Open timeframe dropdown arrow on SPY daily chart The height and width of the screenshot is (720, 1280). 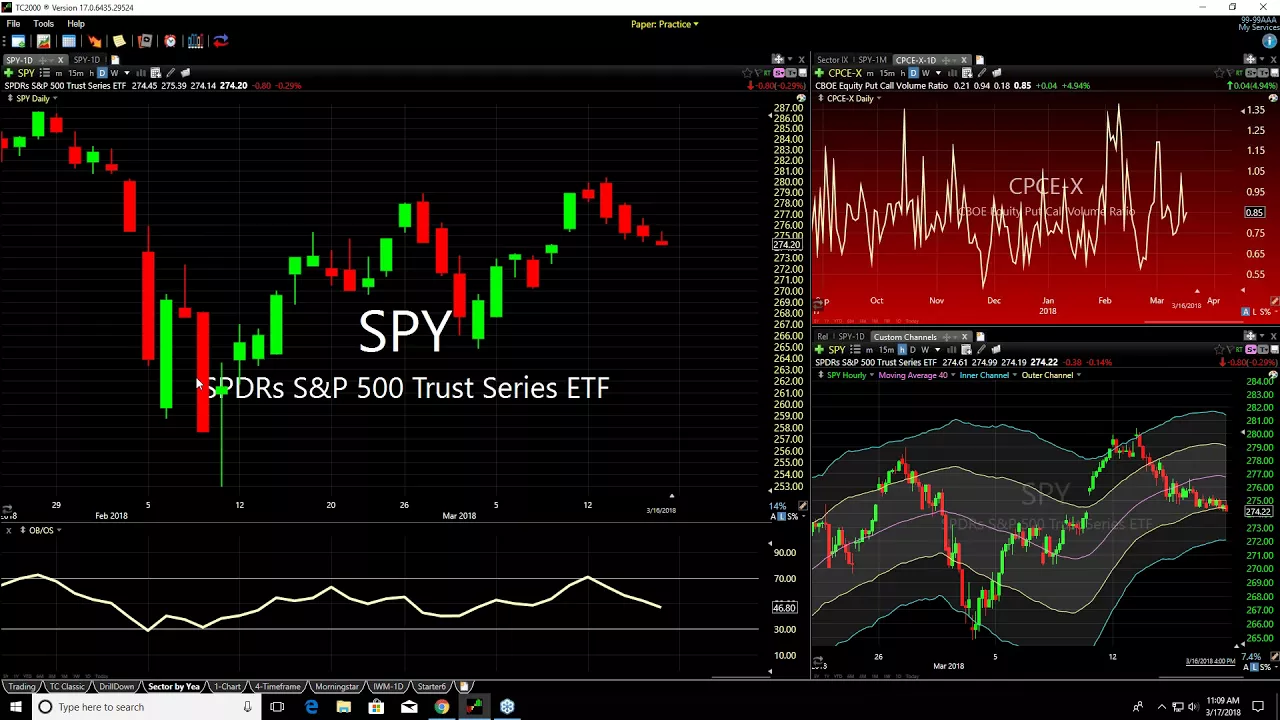(x=127, y=73)
